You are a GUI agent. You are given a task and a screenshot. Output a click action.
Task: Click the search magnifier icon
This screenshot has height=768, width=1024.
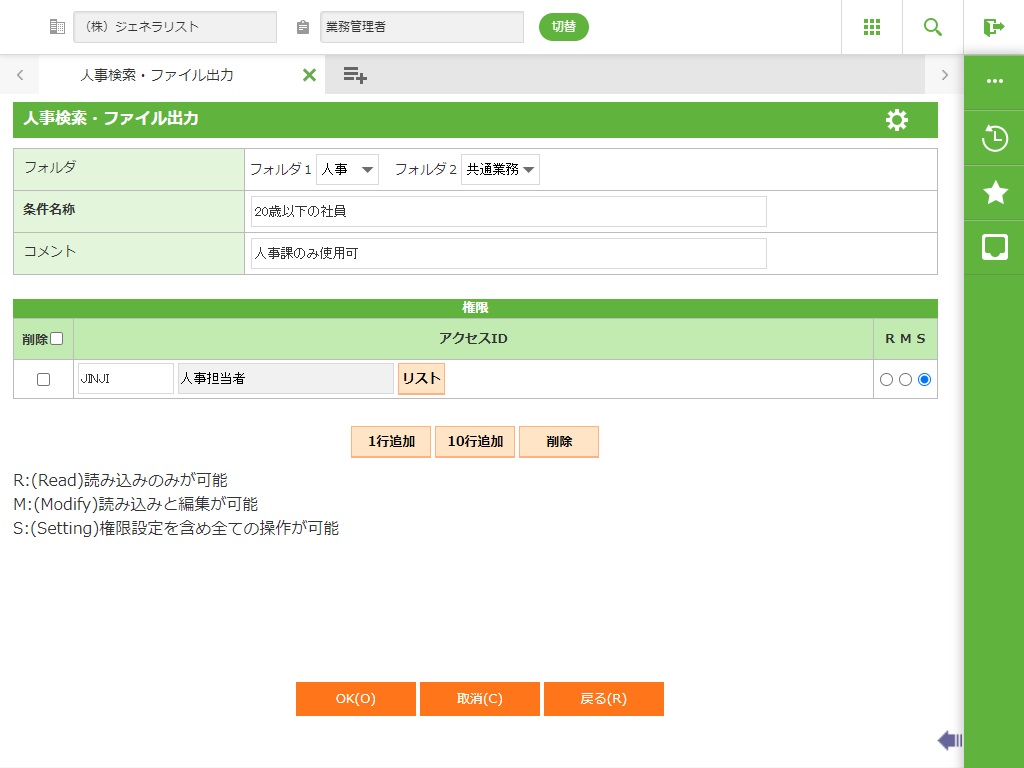coord(933,27)
